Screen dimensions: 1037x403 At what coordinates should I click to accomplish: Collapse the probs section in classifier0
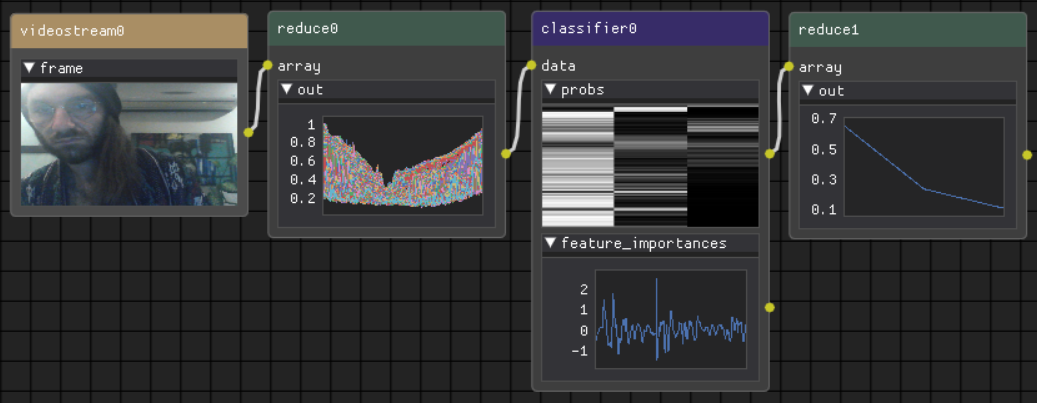[x=551, y=90]
